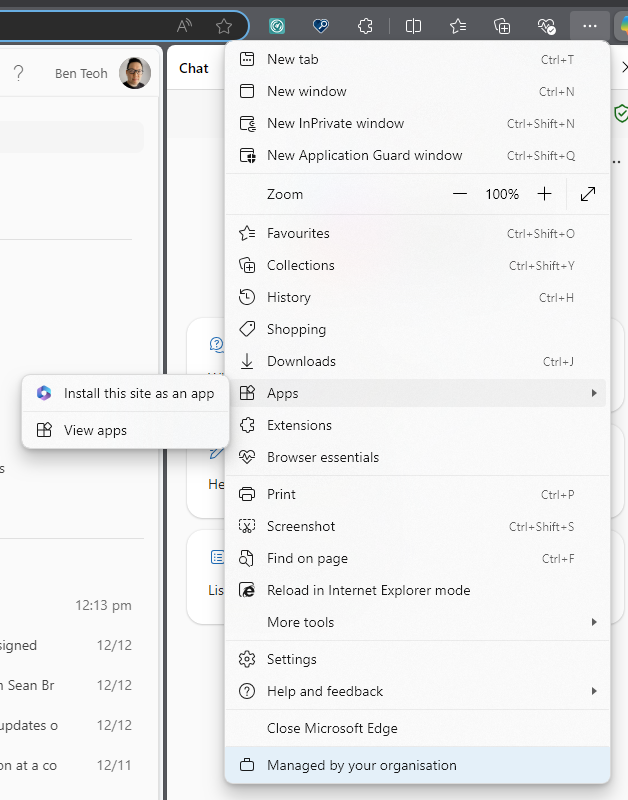Select Shopping menu entry

pyautogui.click(x=417, y=330)
